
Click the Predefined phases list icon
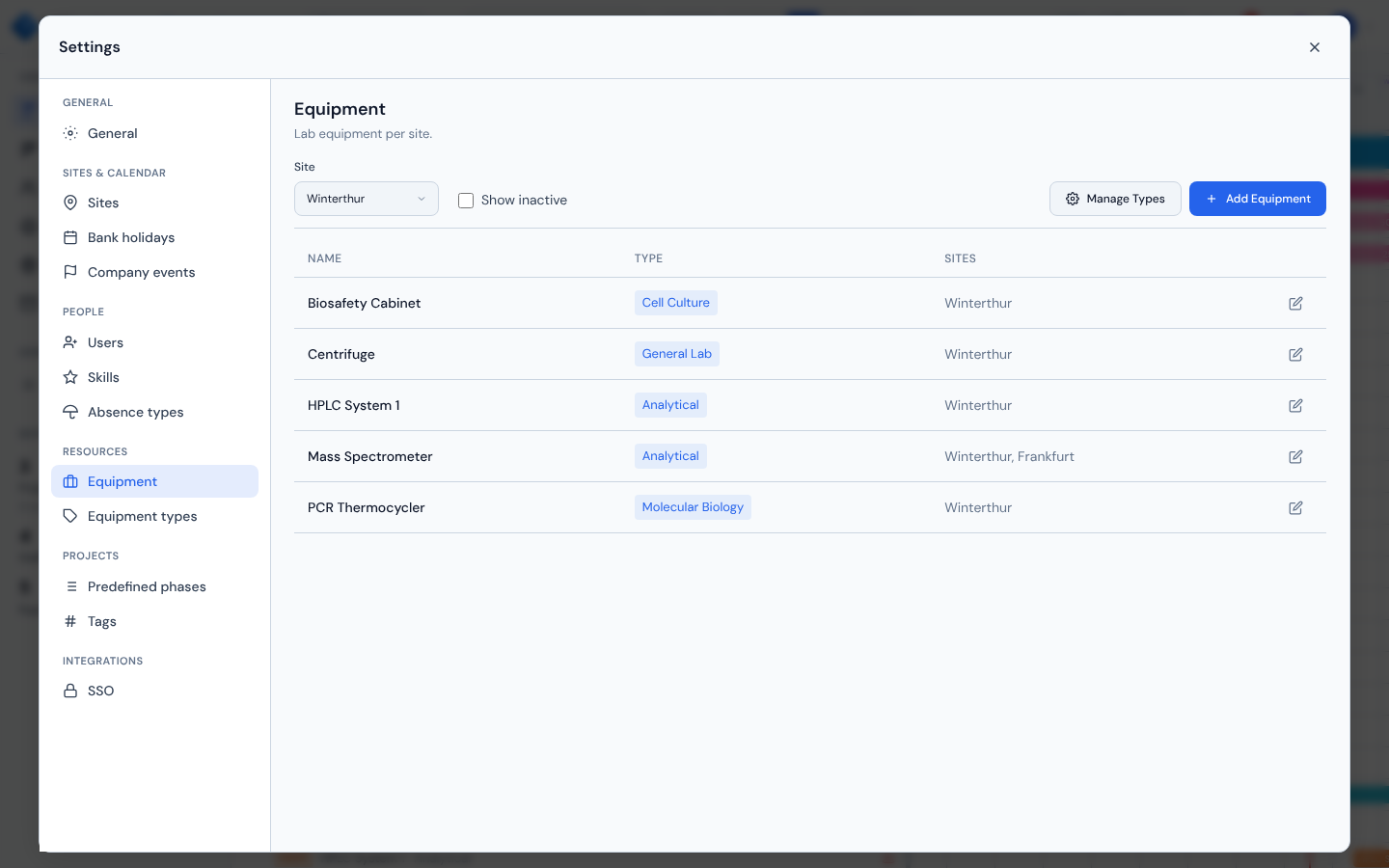(70, 586)
